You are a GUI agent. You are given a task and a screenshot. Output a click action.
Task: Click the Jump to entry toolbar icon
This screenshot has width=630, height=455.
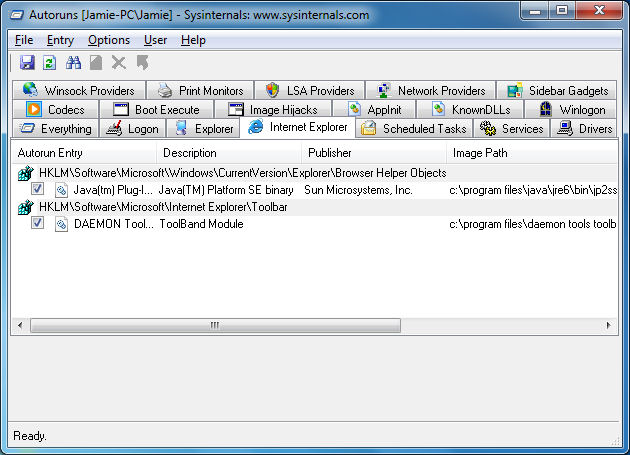coord(142,63)
